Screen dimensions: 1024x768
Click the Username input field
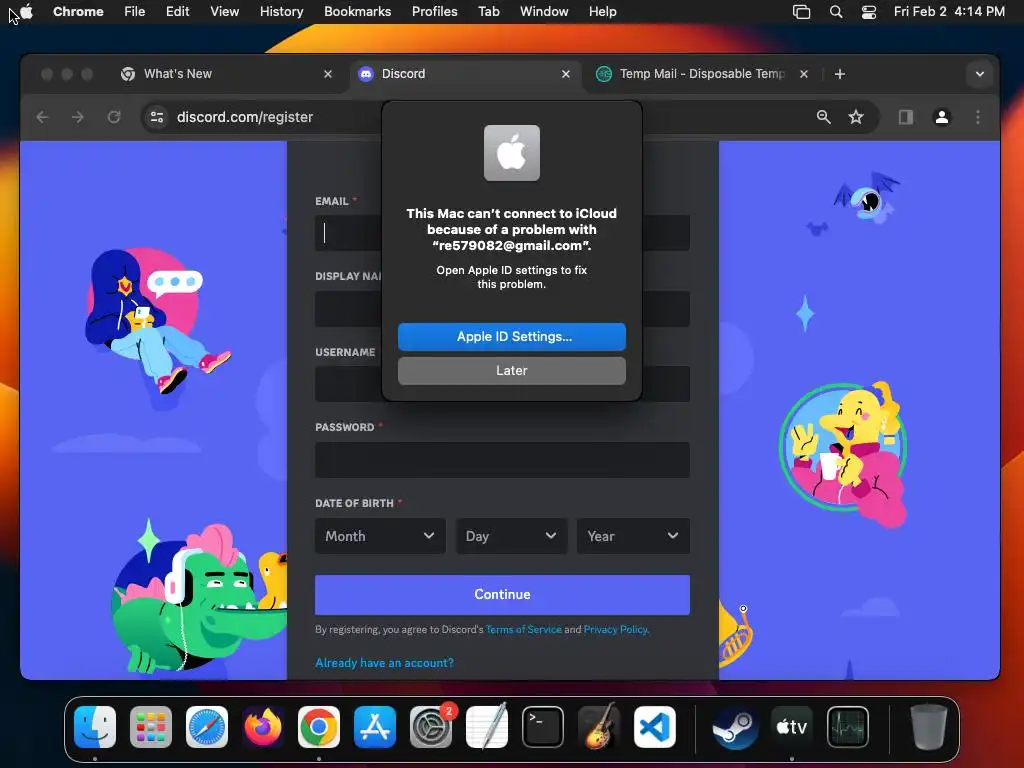[502, 384]
